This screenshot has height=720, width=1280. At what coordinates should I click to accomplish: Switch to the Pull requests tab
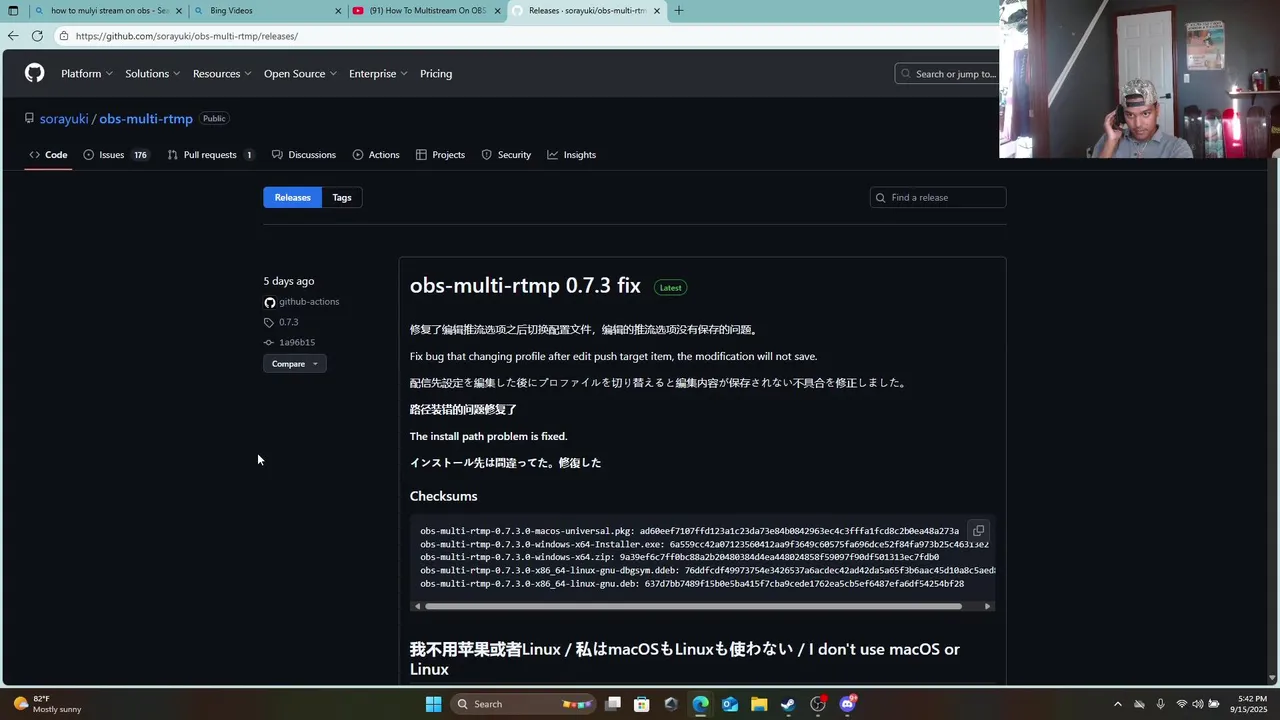pos(211,155)
